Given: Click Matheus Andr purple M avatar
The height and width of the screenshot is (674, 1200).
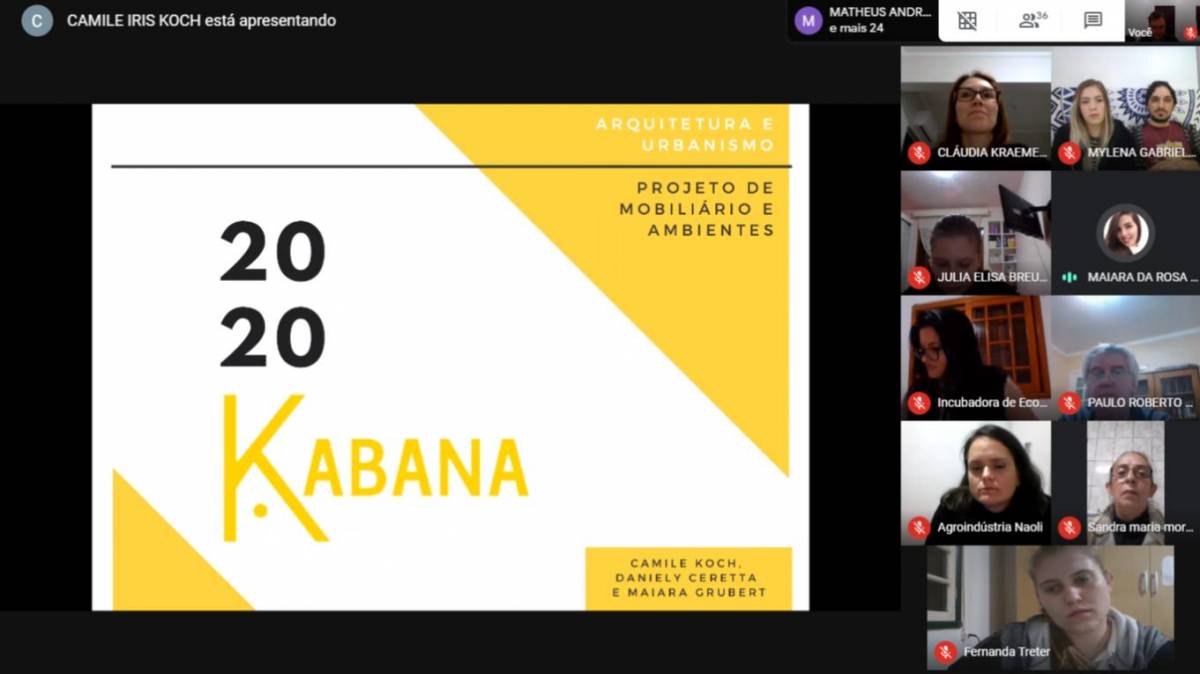Looking at the screenshot, I should [x=808, y=21].
